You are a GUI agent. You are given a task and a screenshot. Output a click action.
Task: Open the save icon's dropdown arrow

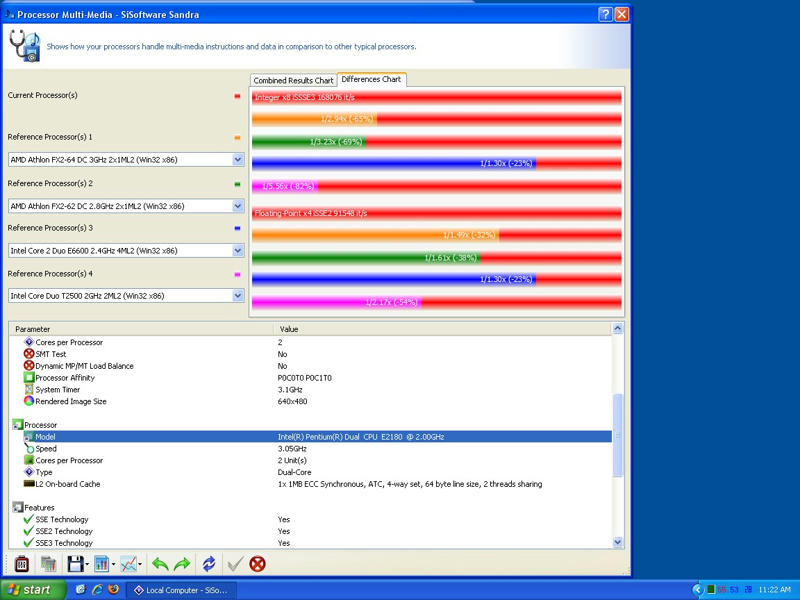pyautogui.click(x=87, y=564)
